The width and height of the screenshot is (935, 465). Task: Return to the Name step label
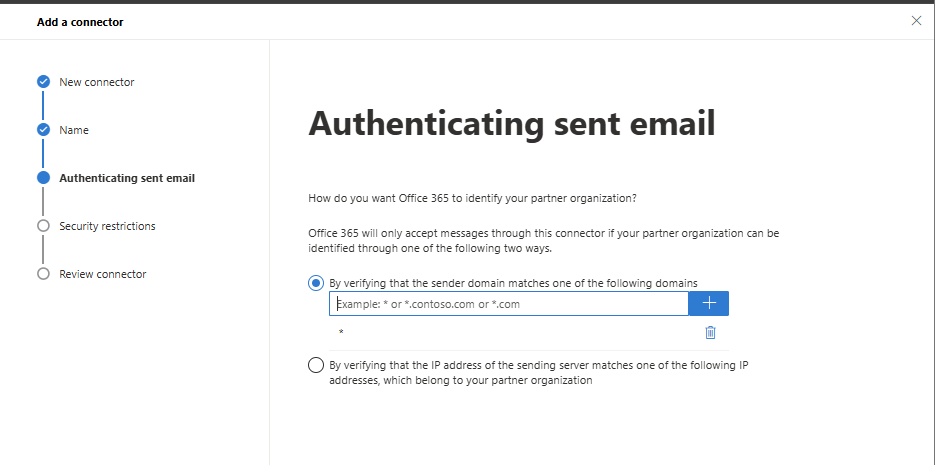tap(74, 130)
